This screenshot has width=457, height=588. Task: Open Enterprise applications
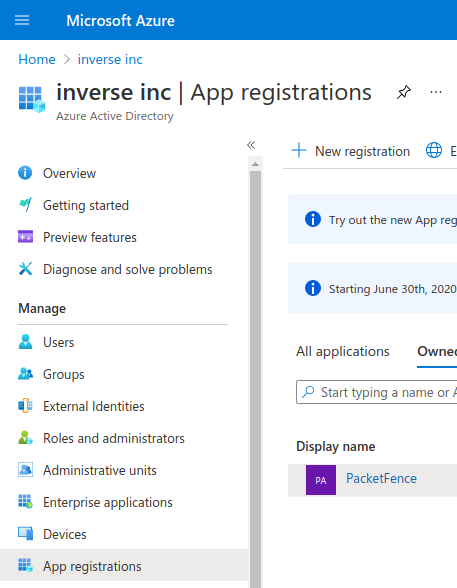click(108, 502)
